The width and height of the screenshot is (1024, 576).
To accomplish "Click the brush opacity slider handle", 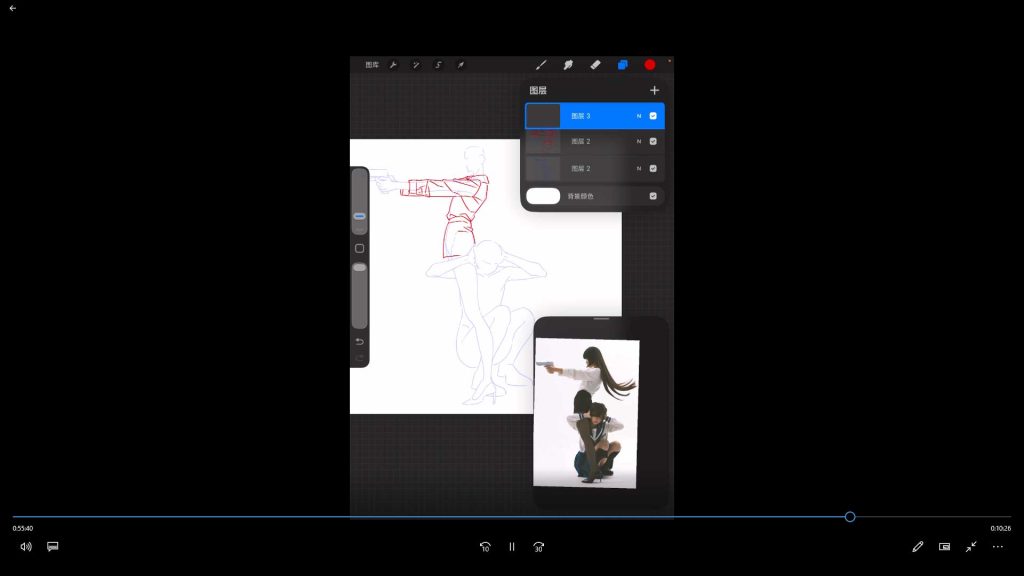I will tap(359, 268).
